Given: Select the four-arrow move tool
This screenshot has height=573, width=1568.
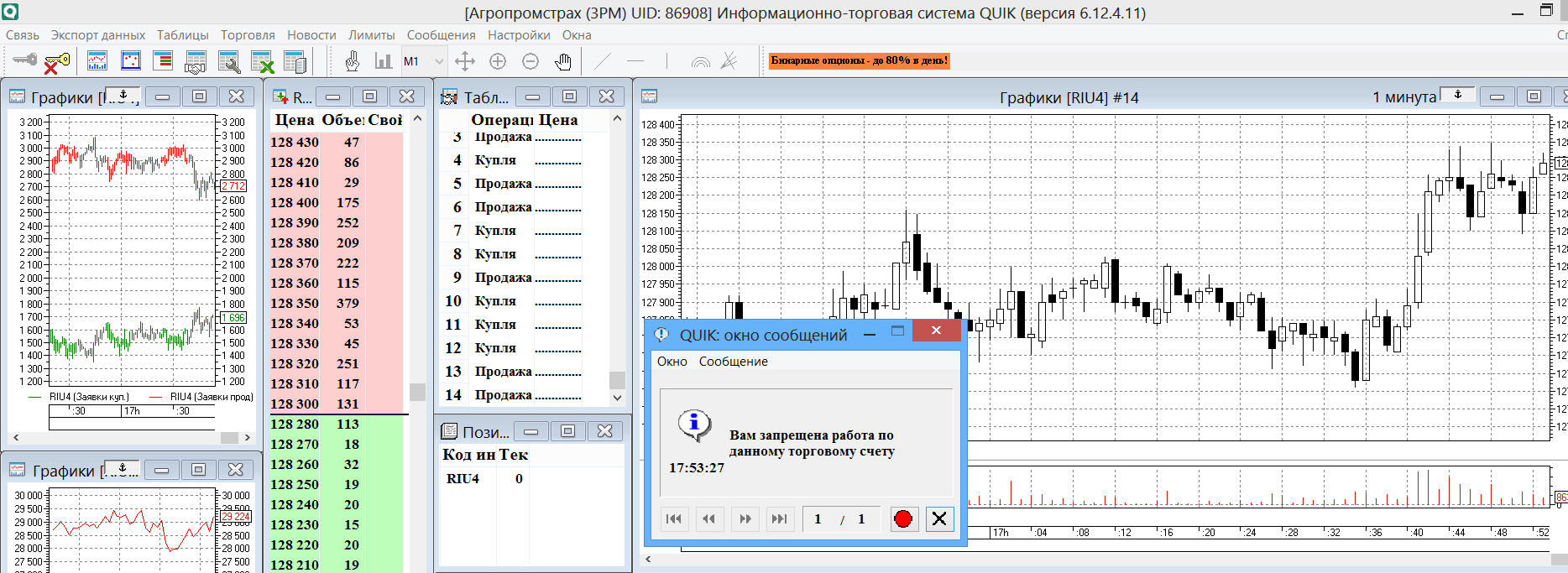Looking at the screenshot, I should point(464,61).
